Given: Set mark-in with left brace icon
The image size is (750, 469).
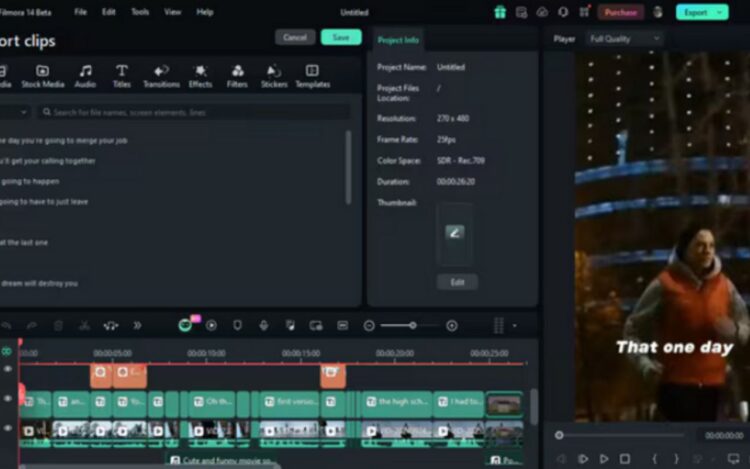Looking at the screenshot, I should 654,459.
